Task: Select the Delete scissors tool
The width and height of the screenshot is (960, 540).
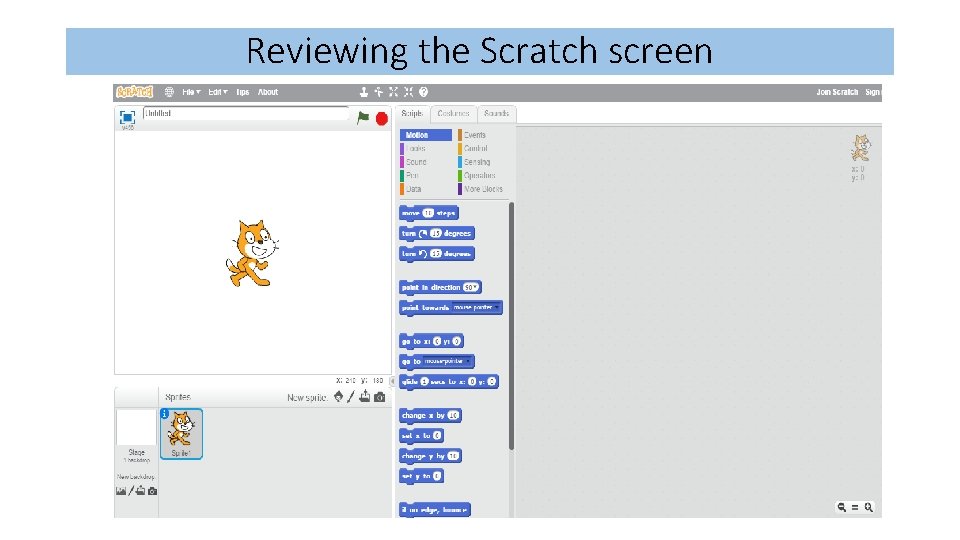Action: (x=378, y=92)
